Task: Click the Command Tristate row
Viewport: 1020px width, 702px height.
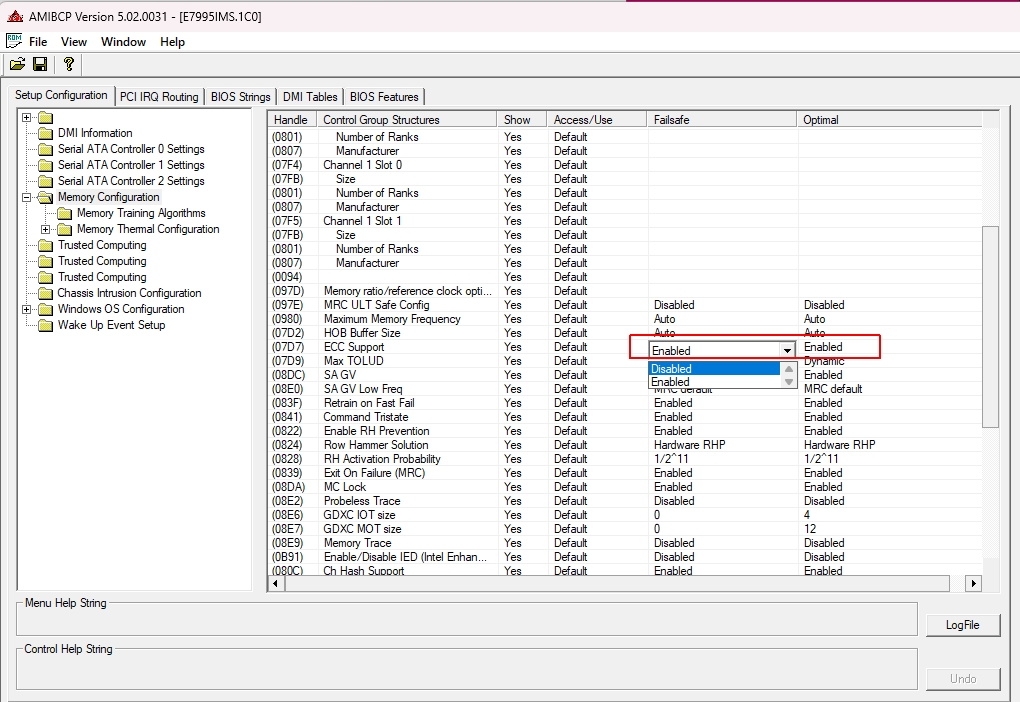Action: click(624, 417)
